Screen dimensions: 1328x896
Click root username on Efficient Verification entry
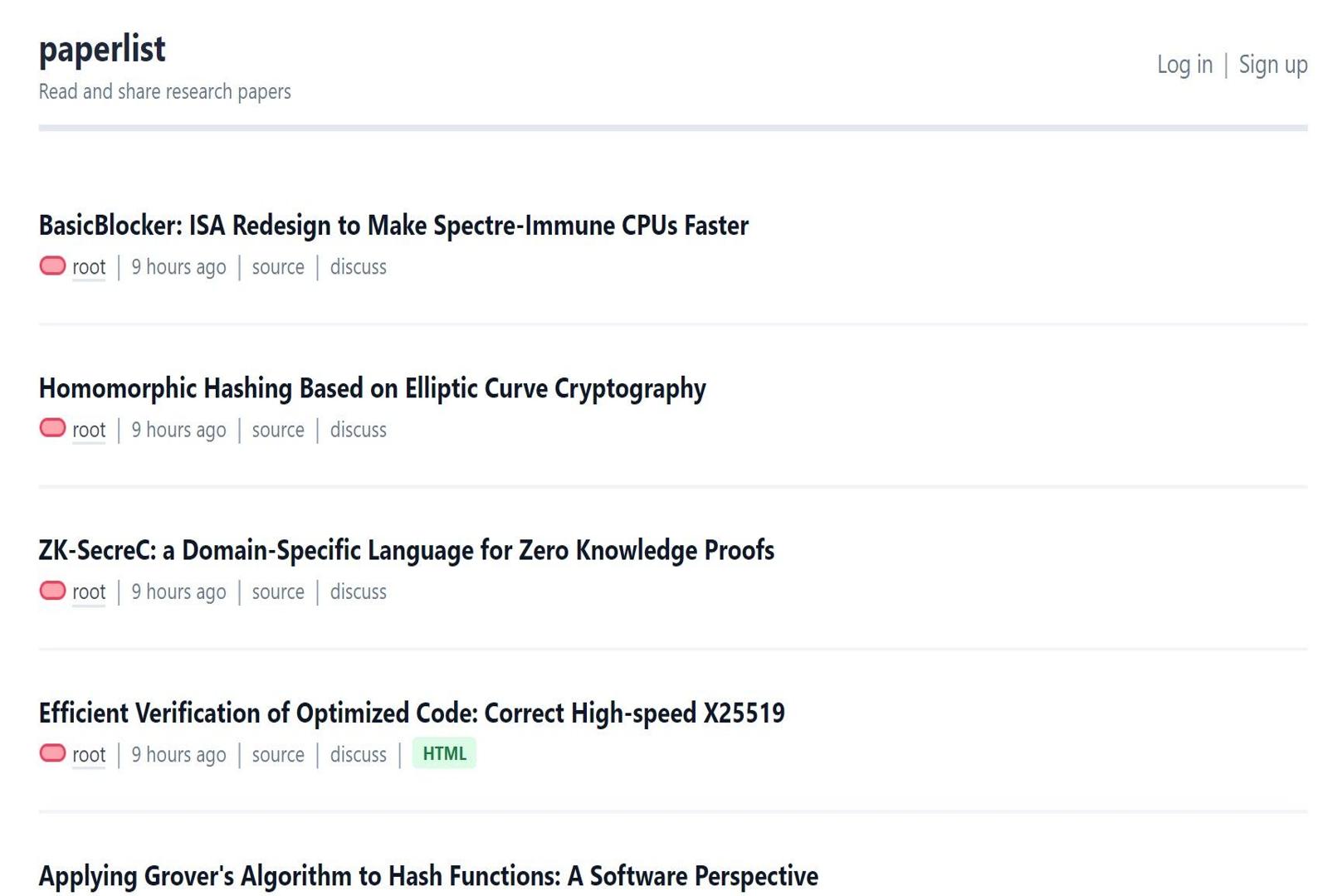[88, 754]
